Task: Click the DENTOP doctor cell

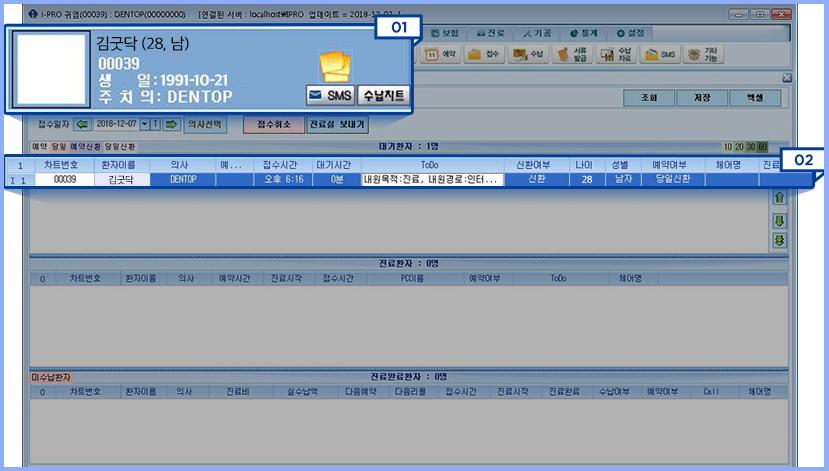Action: pyautogui.click(x=183, y=179)
